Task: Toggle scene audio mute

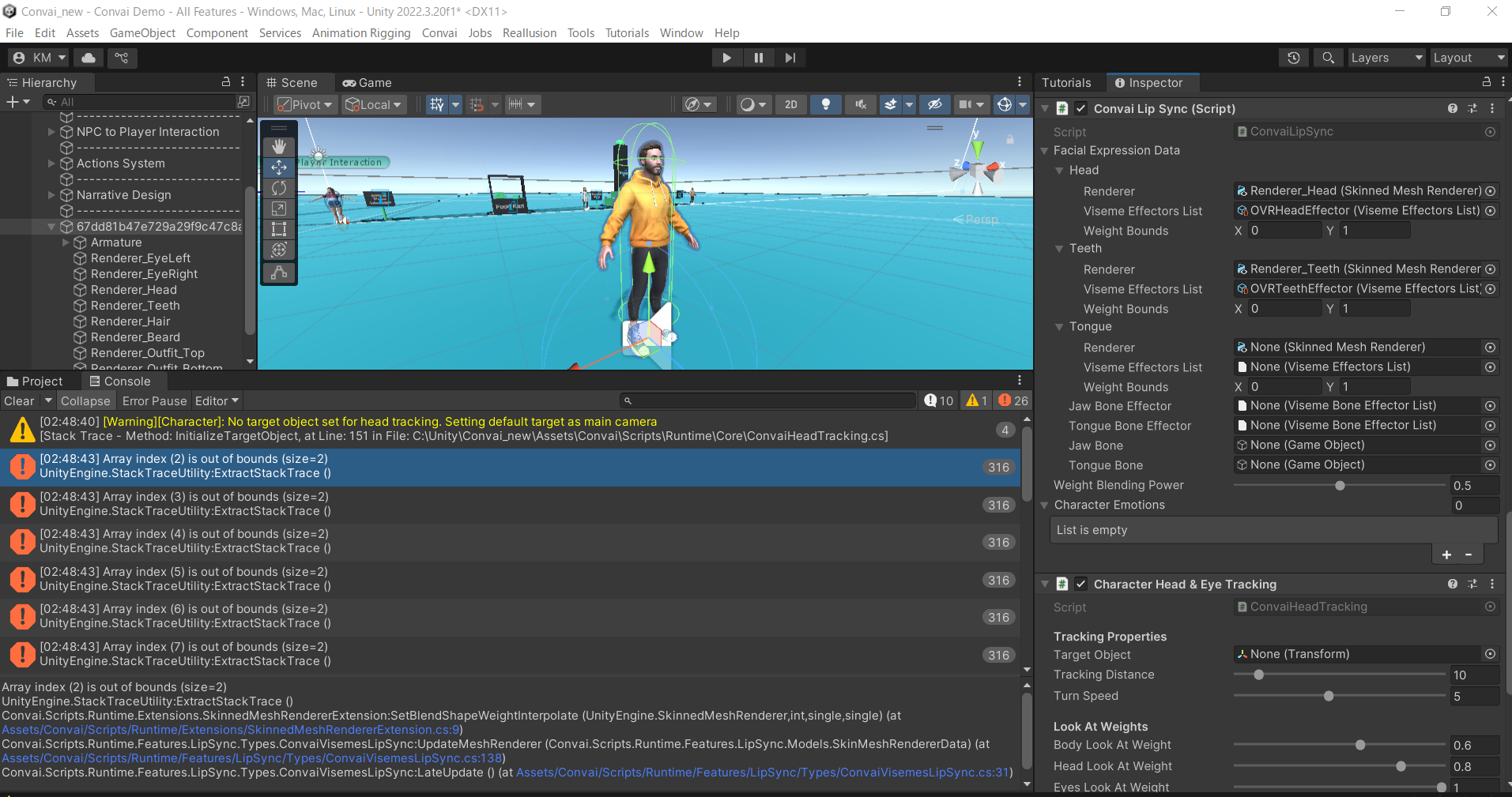Action: coord(861,104)
